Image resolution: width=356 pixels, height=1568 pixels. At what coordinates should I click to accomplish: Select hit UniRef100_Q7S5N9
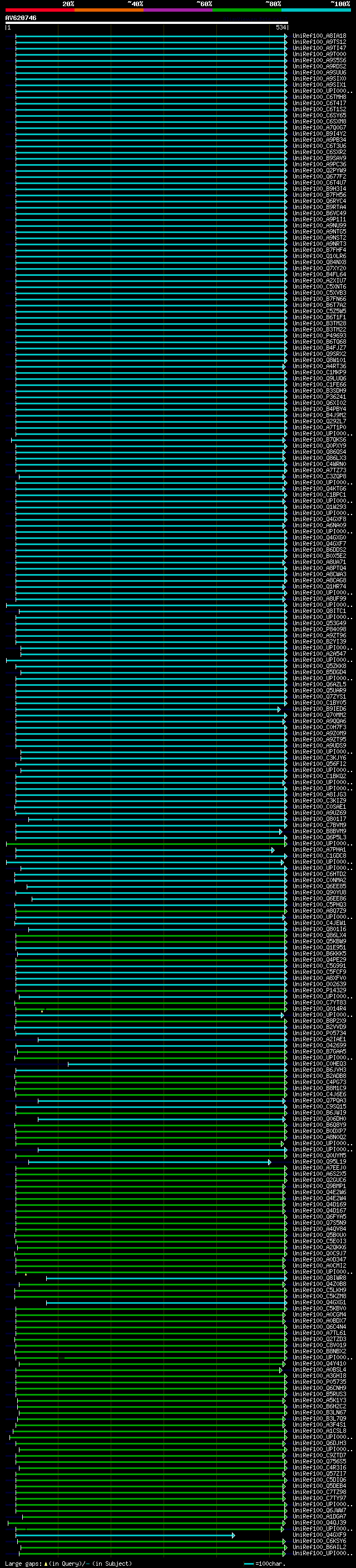coord(319,1224)
